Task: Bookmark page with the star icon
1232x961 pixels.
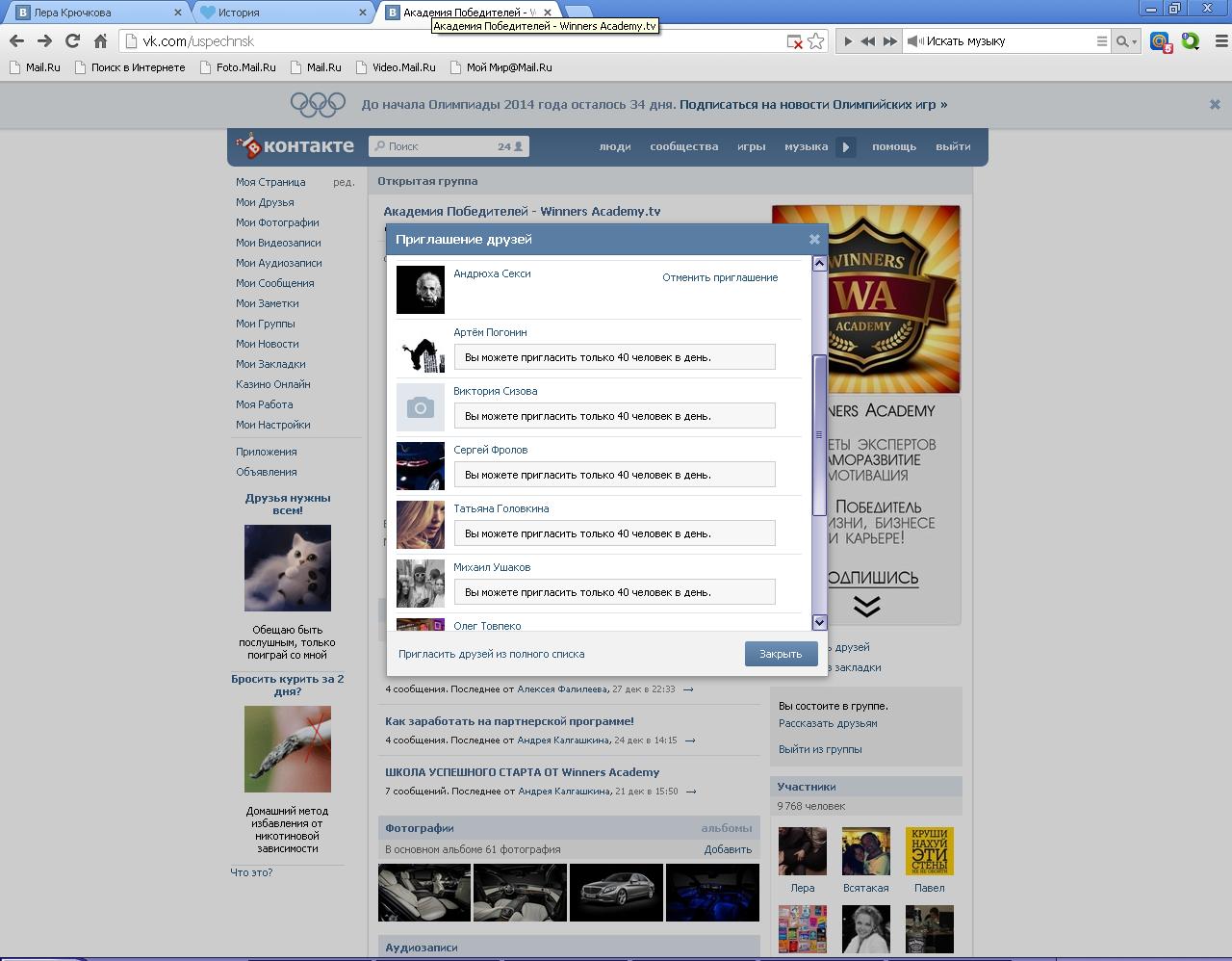Action: [x=816, y=41]
